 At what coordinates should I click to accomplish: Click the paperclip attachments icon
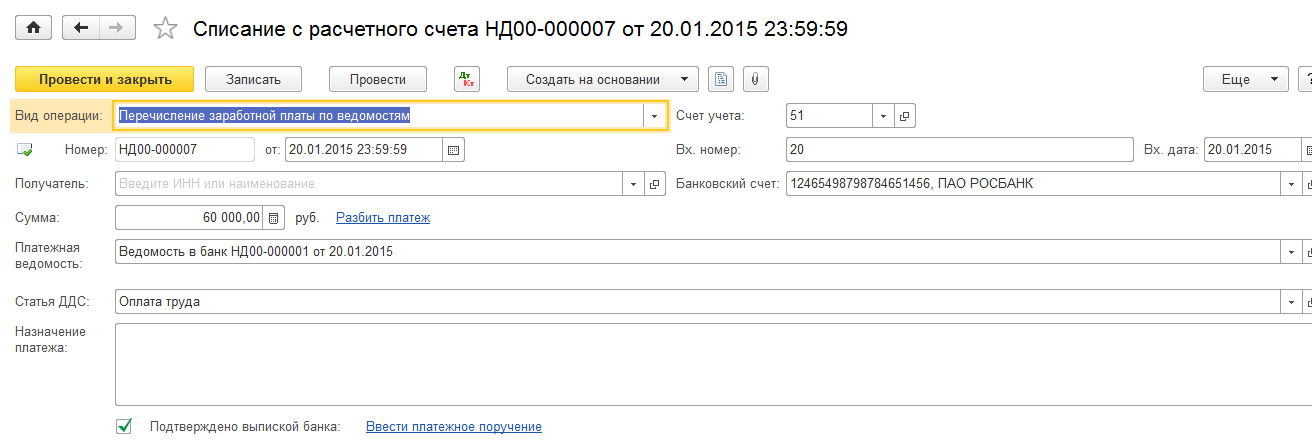756,79
